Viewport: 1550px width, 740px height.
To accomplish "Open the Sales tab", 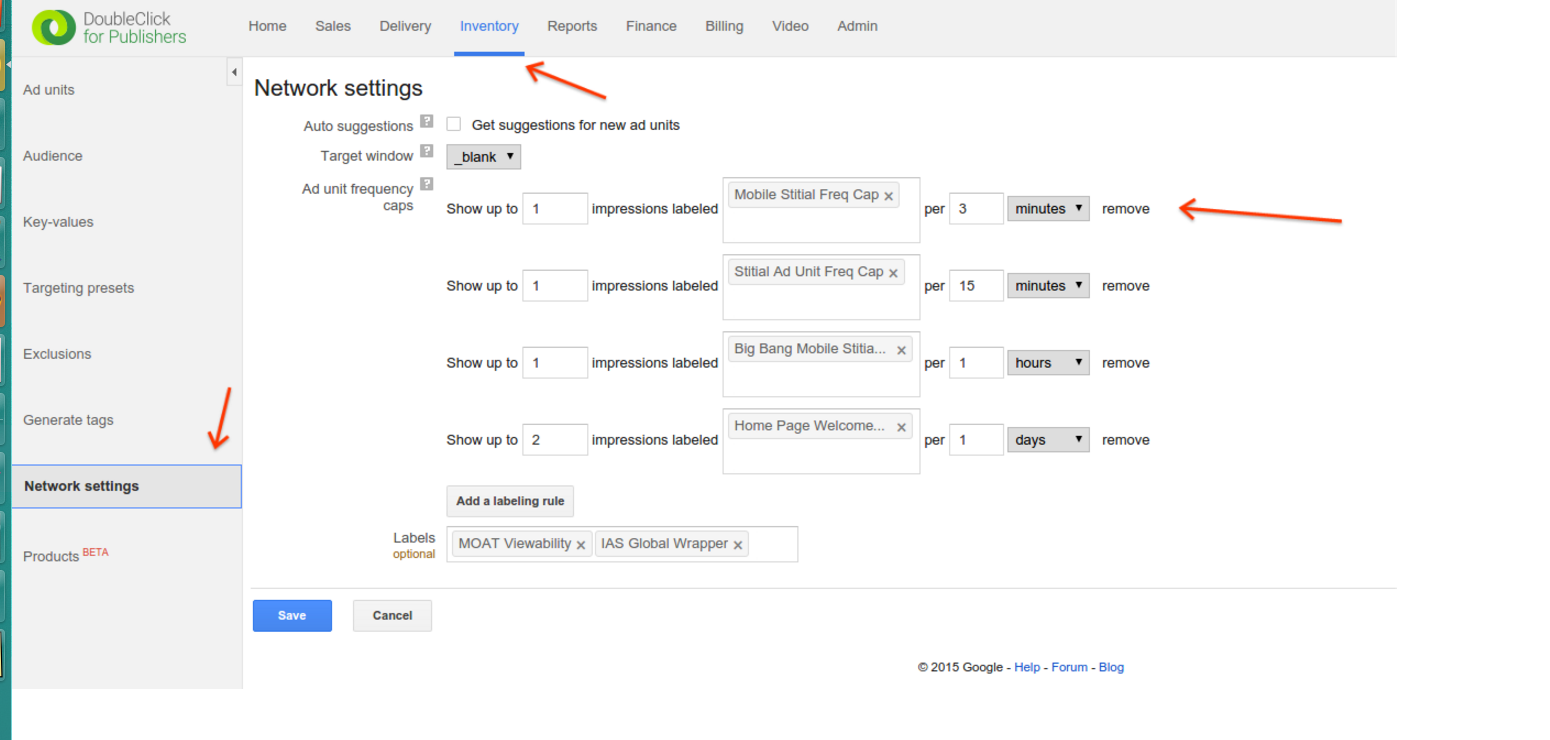I will click(333, 26).
